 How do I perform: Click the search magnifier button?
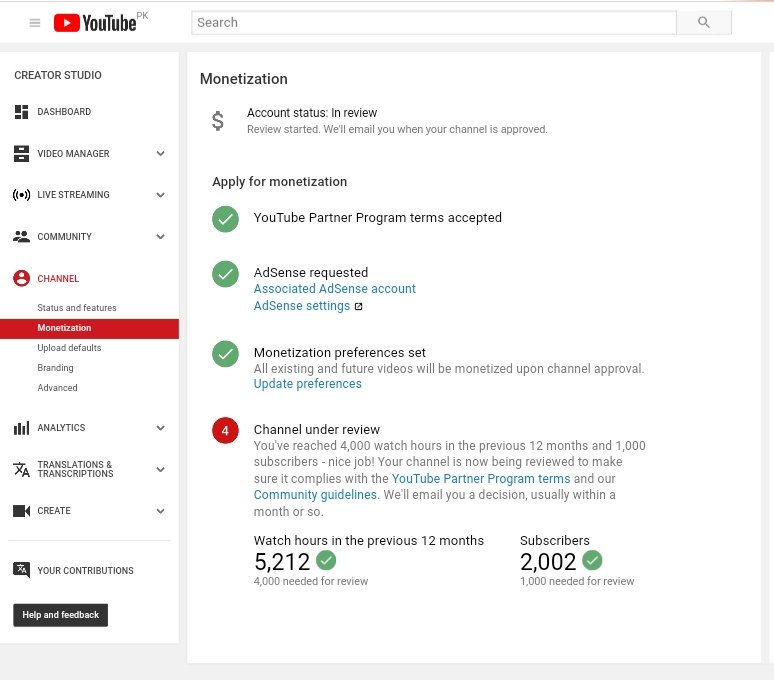click(x=703, y=22)
